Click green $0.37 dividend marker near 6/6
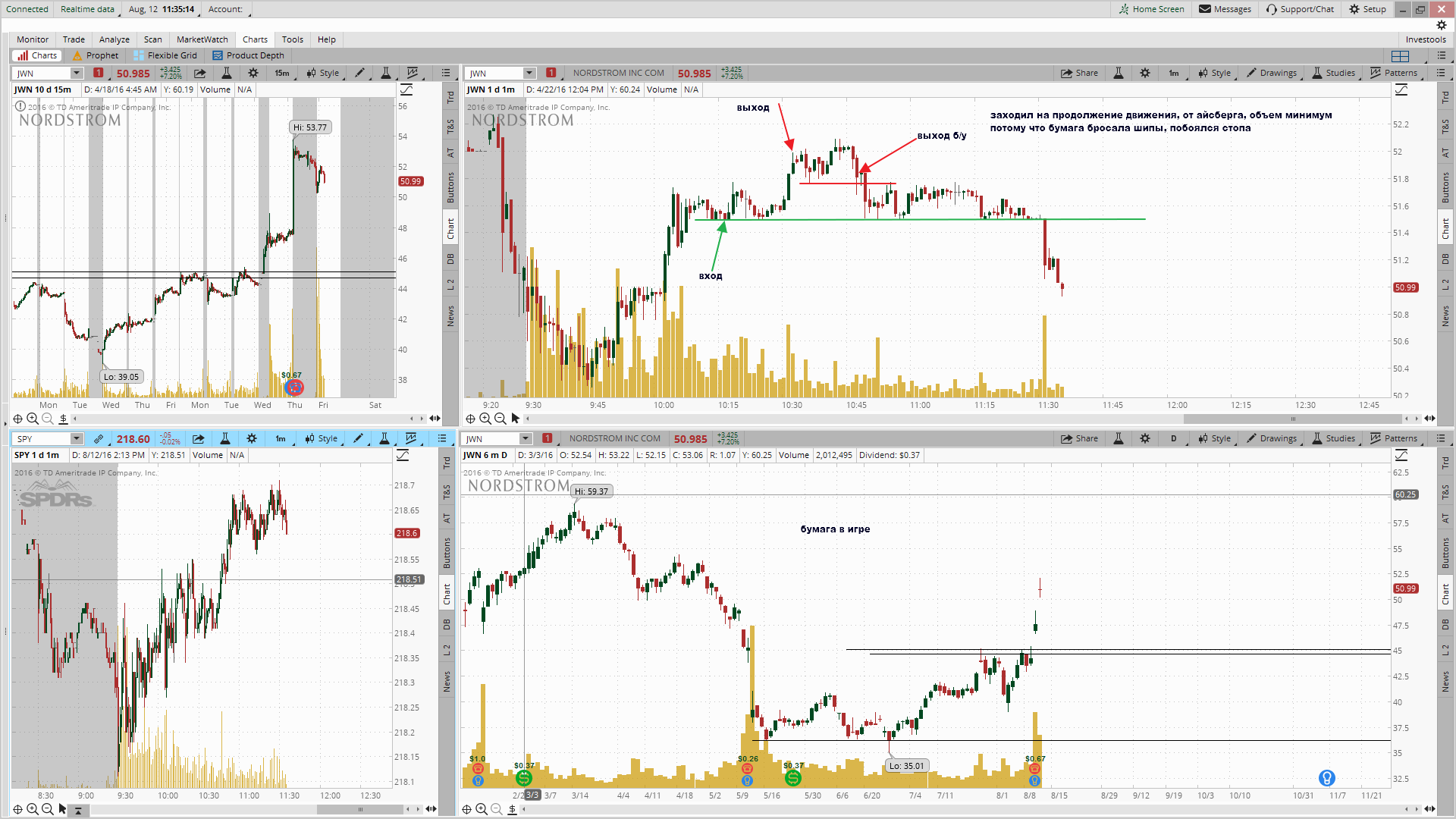Image resolution: width=1456 pixels, height=819 pixels. [792, 777]
